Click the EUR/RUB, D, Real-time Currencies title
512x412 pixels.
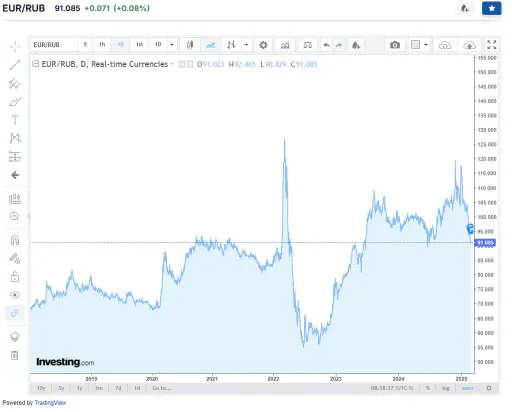click(104, 64)
